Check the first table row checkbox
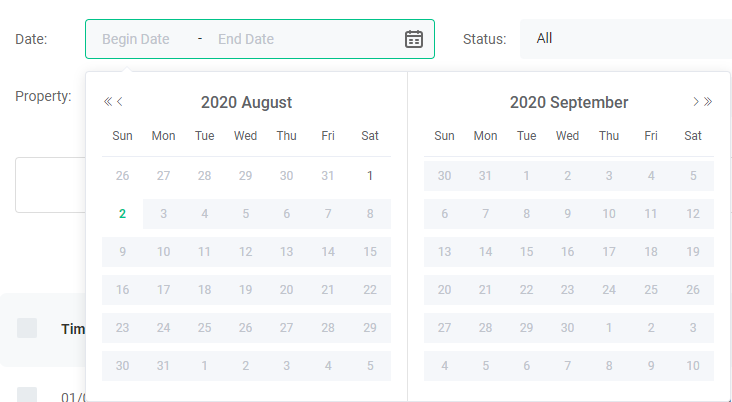Image resolution: width=732 pixels, height=402 pixels. pos(27,395)
